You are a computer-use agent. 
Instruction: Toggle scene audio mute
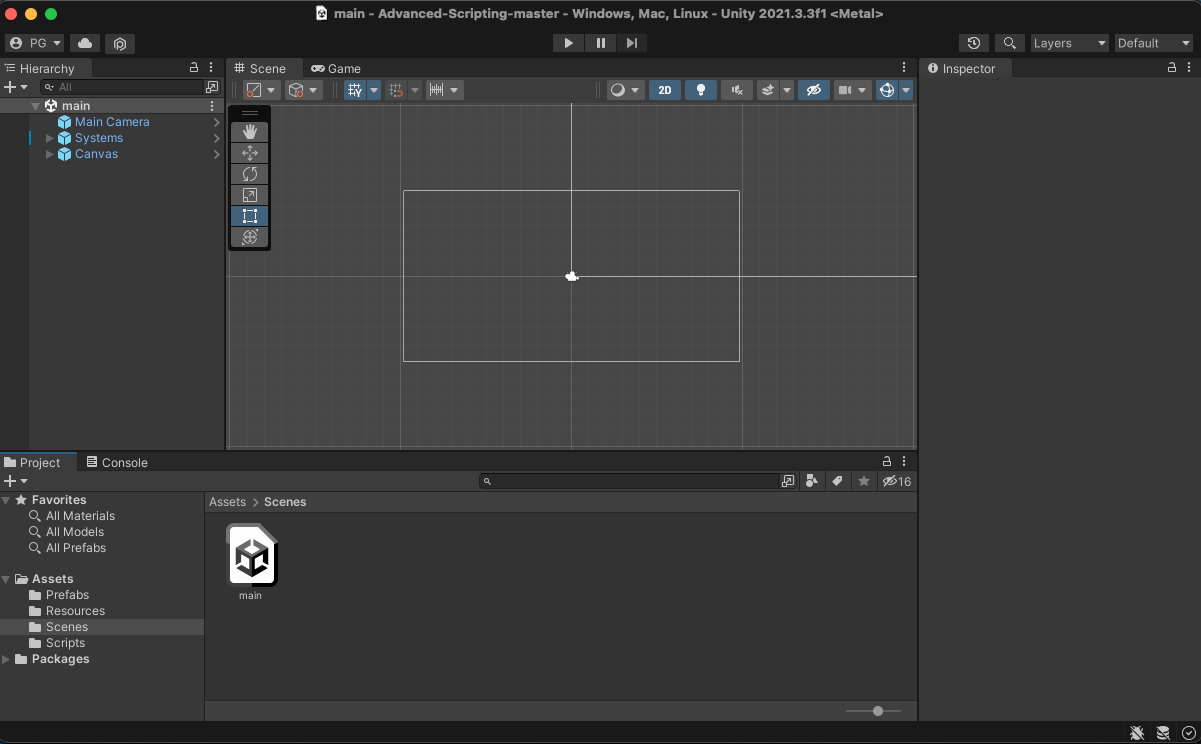(x=737, y=90)
